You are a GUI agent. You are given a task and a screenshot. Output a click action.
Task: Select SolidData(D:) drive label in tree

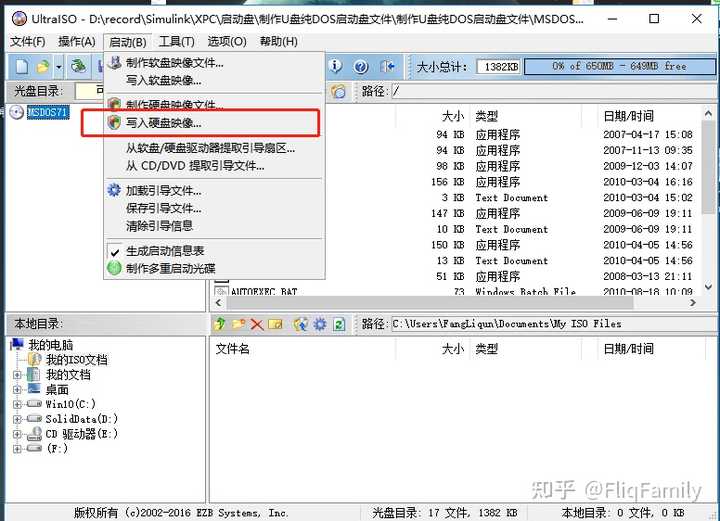click(x=82, y=419)
